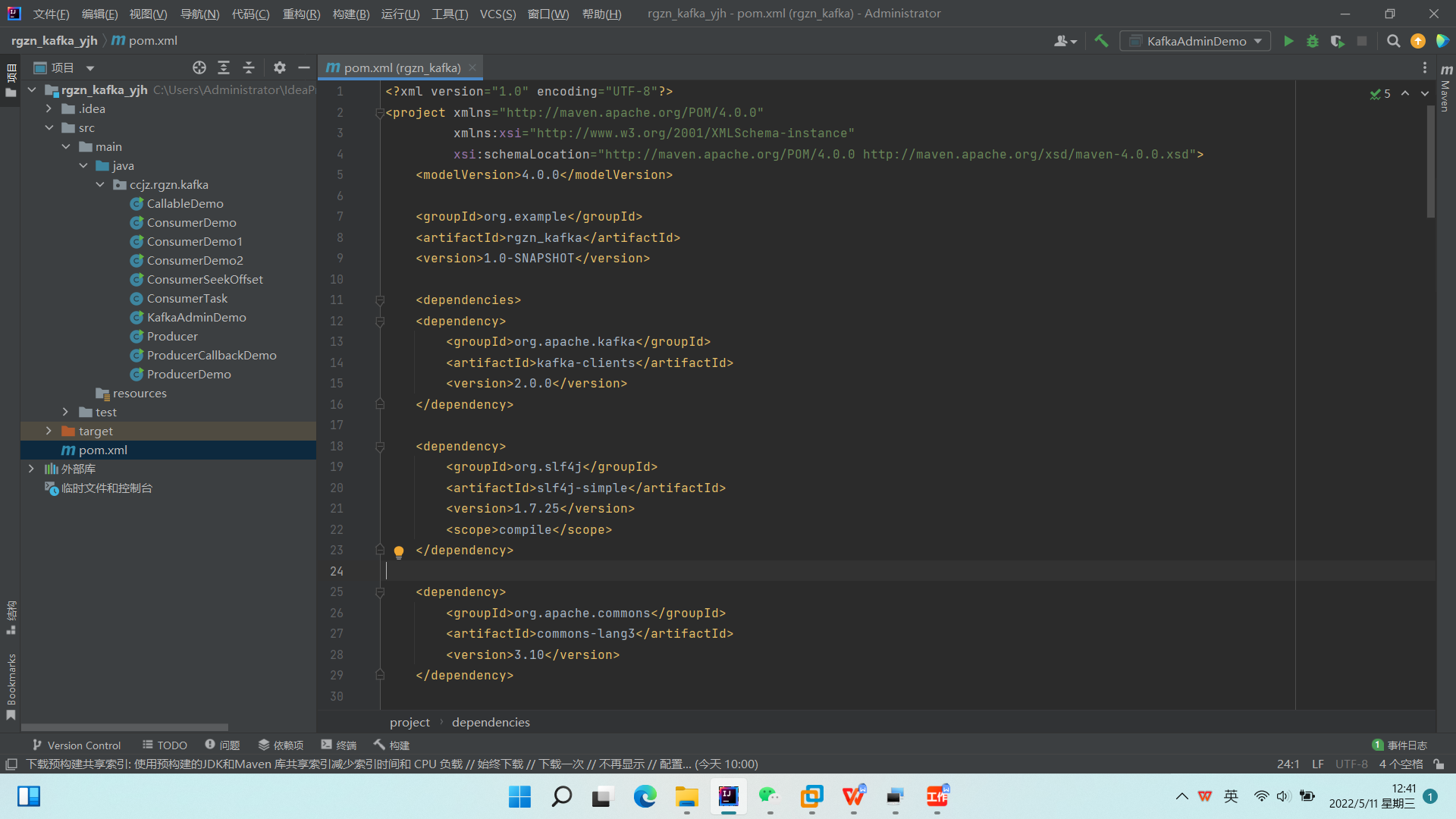
Task: Open the Version Control tool window
Action: [76, 745]
